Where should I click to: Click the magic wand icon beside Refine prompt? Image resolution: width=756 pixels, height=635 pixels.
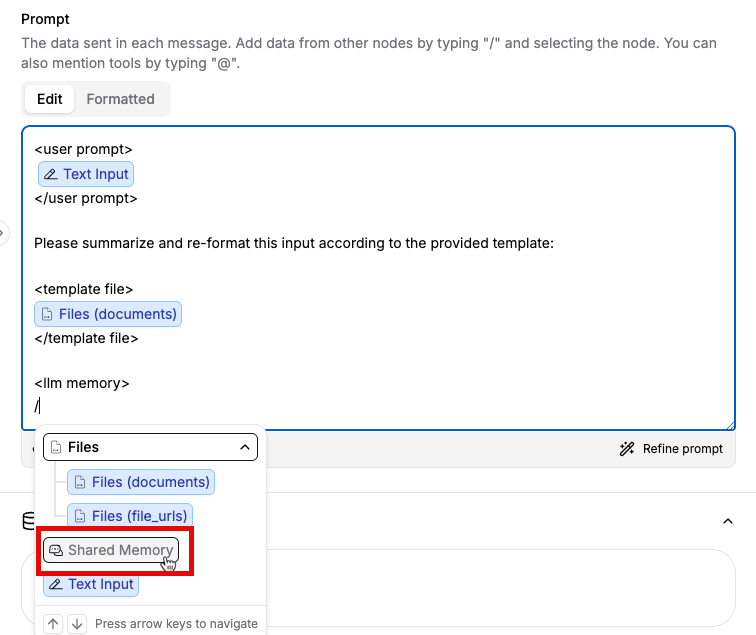(627, 449)
